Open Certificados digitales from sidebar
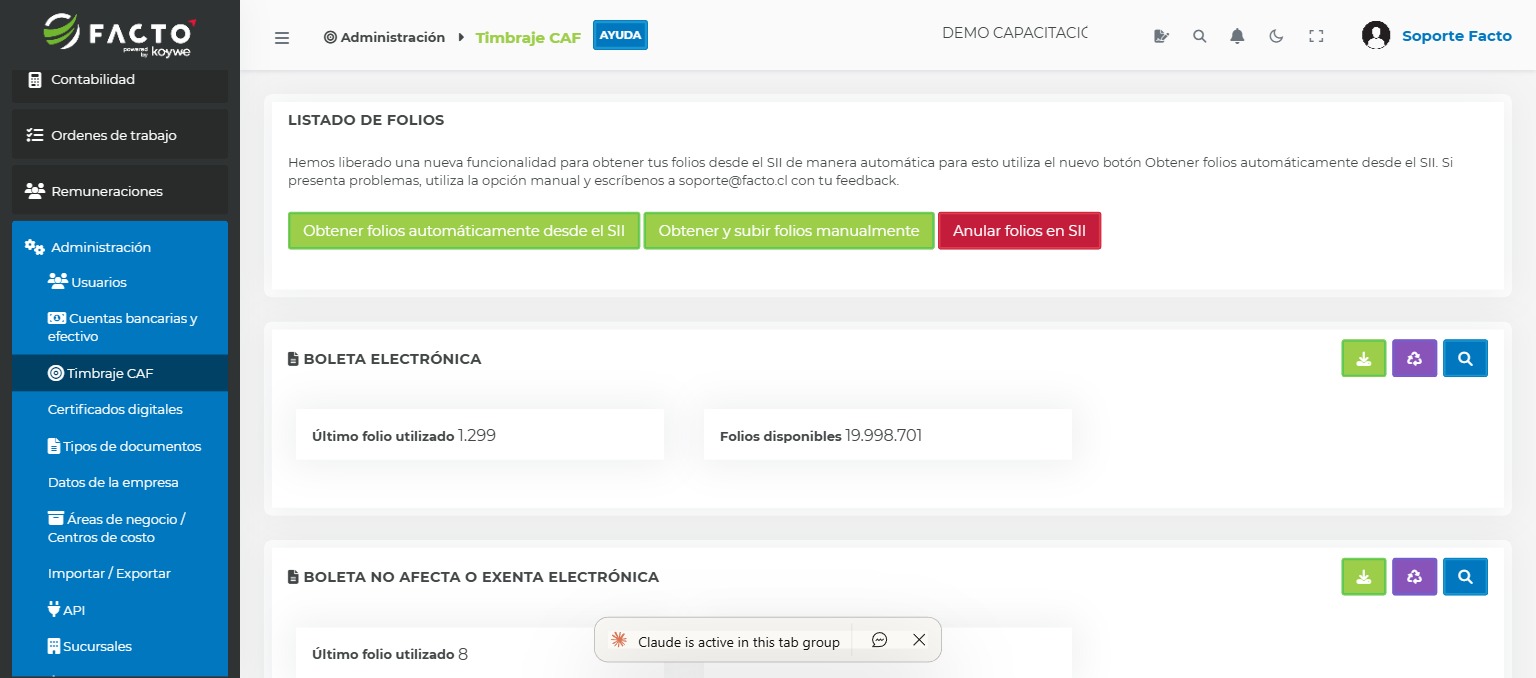This screenshot has height=678, width=1536. (115, 409)
